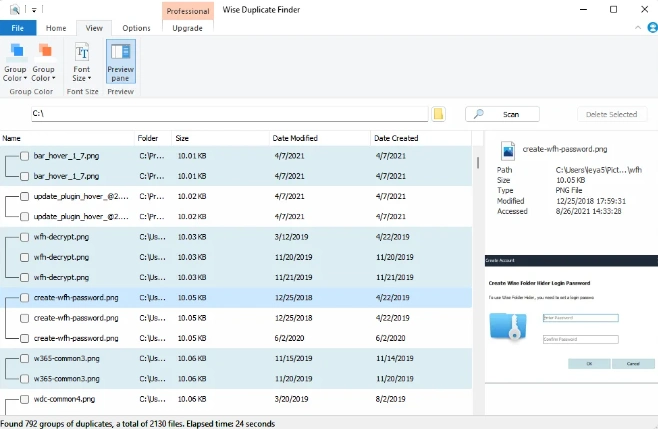Viewport: 658px width, 429px height.
Task: Switch to the Home tab
Action: coord(56,28)
